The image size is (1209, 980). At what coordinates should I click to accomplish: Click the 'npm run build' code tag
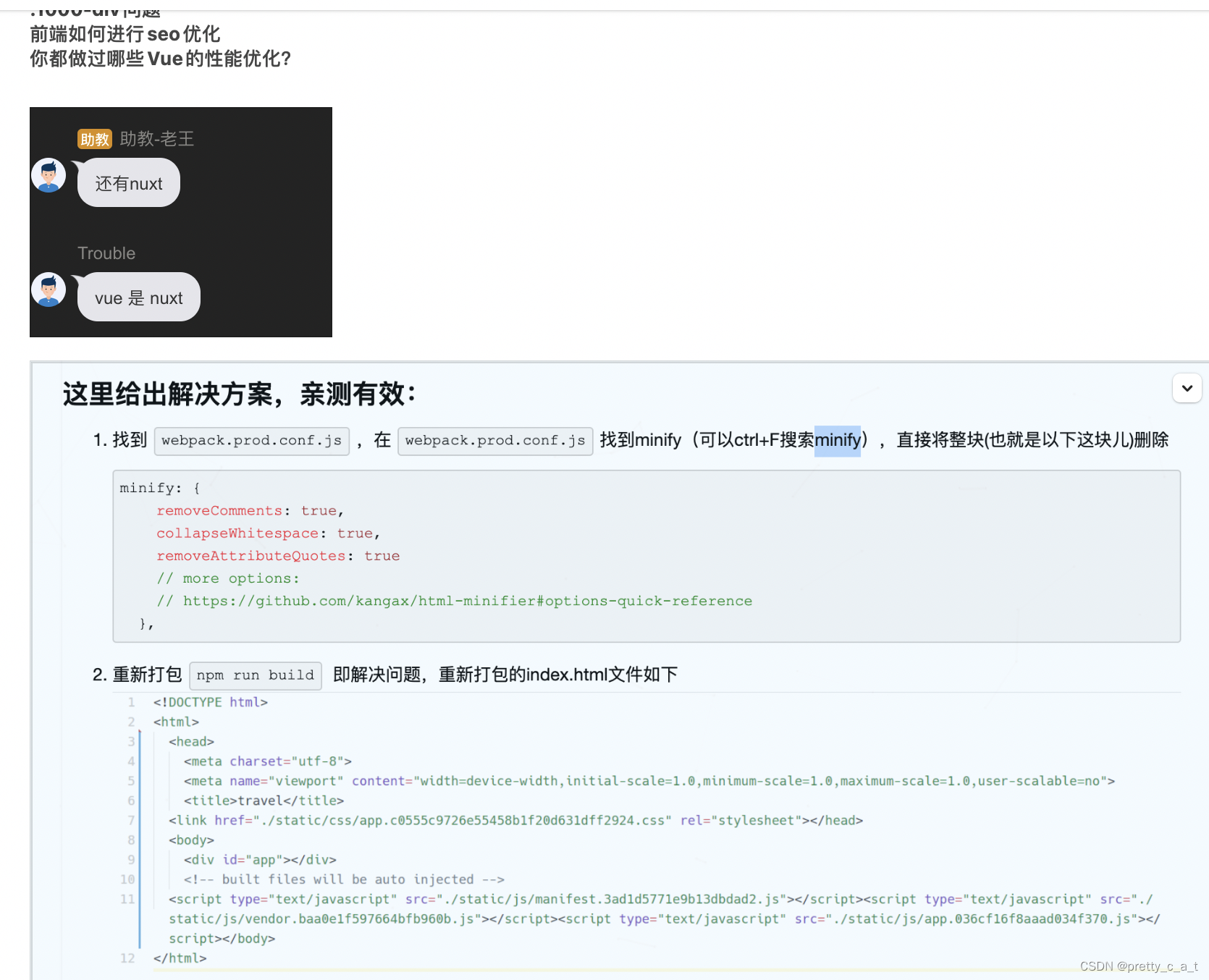point(256,675)
